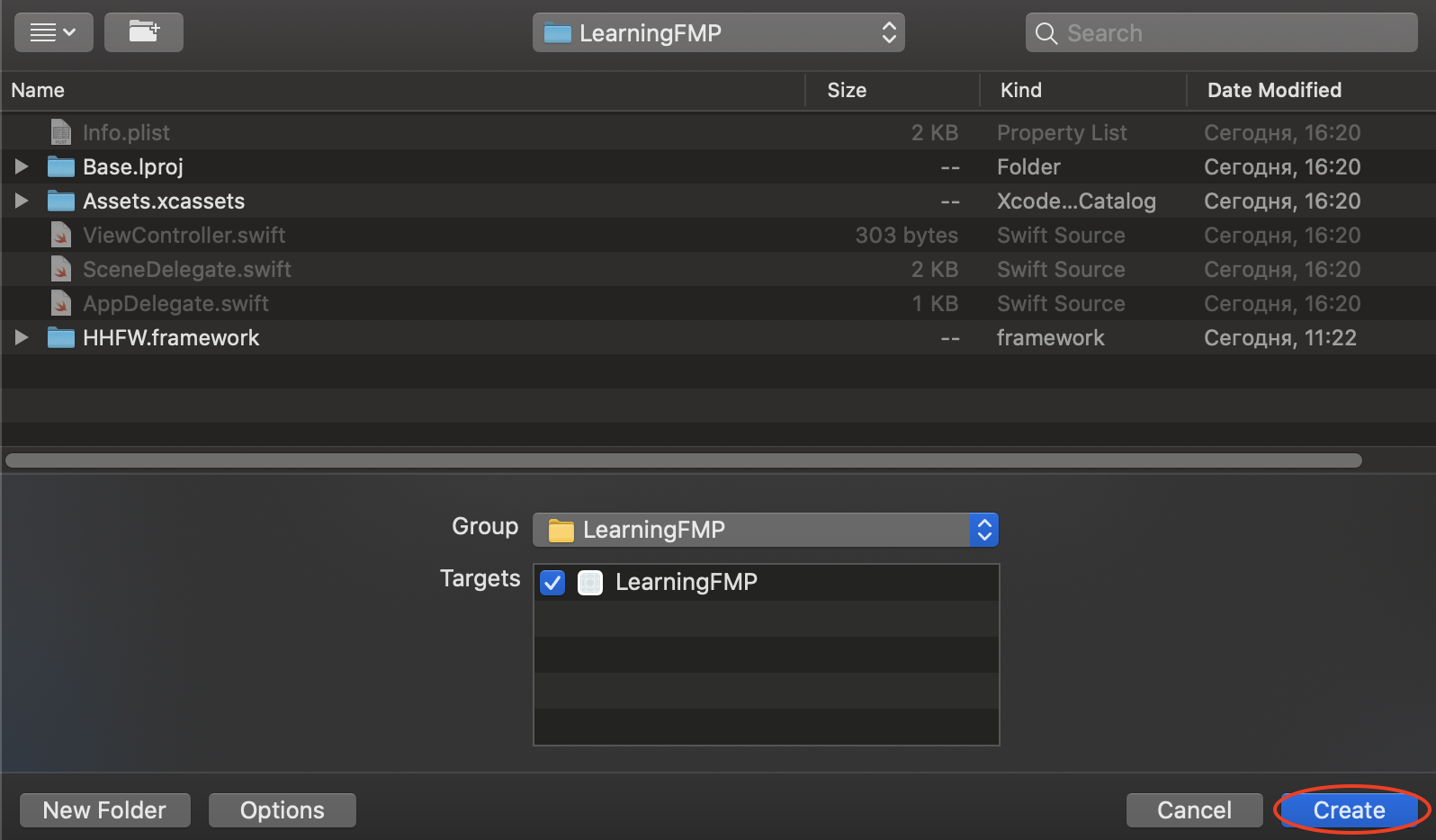Click the Create button
1436x840 pixels.
pos(1349,810)
